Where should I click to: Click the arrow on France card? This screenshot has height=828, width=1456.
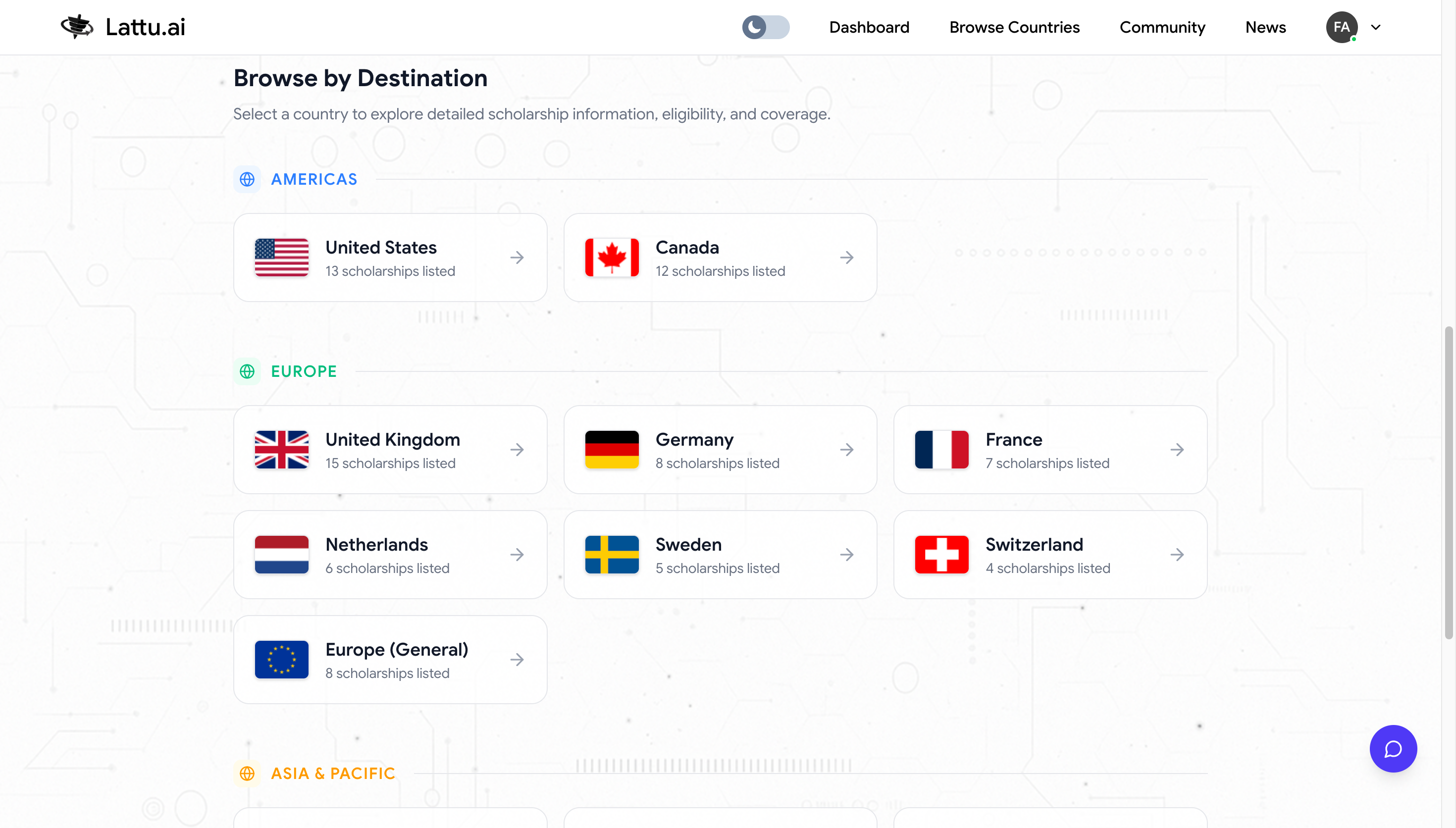pyautogui.click(x=1177, y=450)
